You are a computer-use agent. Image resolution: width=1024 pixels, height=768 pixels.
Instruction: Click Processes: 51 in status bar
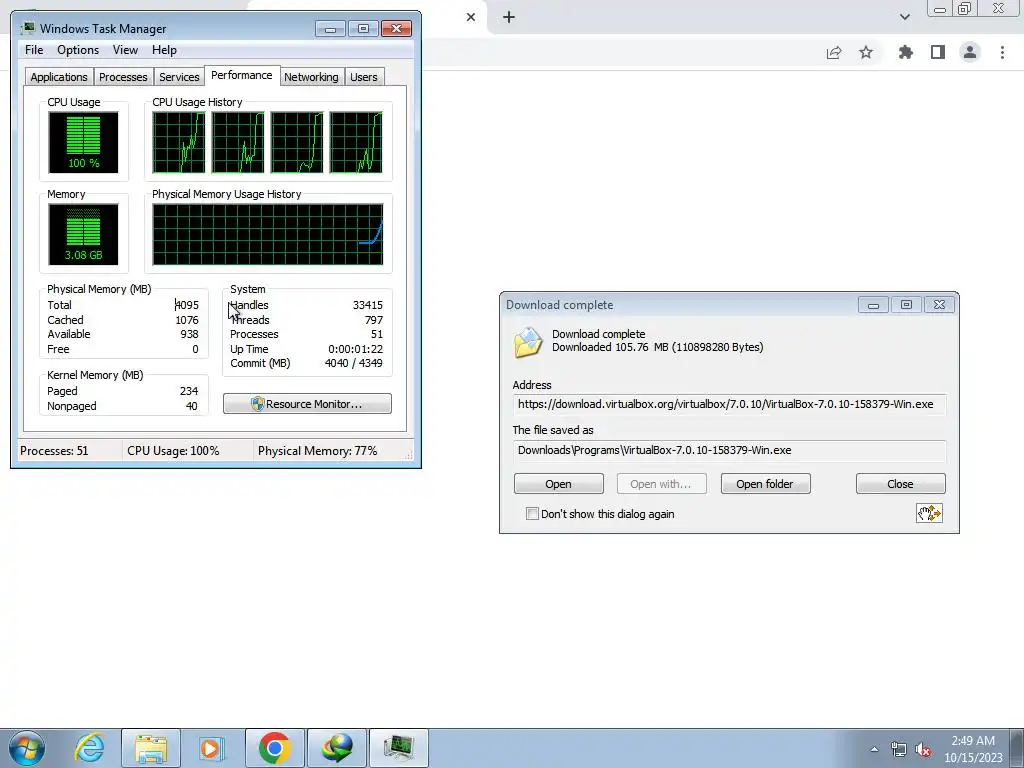(x=54, y=451)
